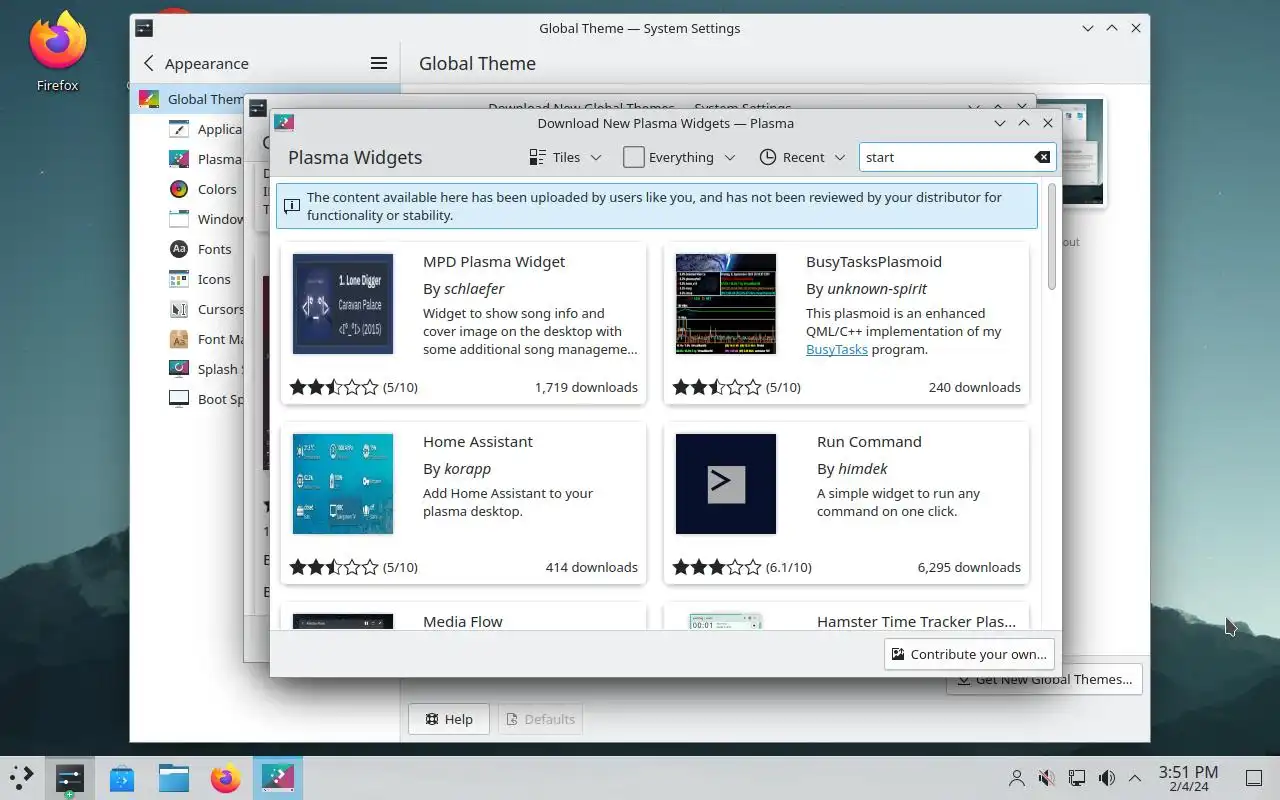Select the Icons entry text in sidebar
The width and height of the screenshot is (1280, 800).
[214, 279]
